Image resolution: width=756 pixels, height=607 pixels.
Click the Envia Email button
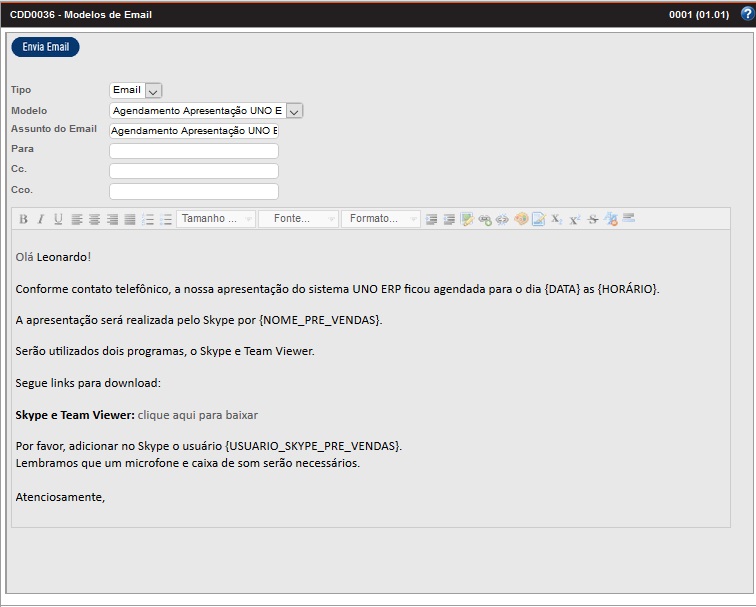(45, 47)
